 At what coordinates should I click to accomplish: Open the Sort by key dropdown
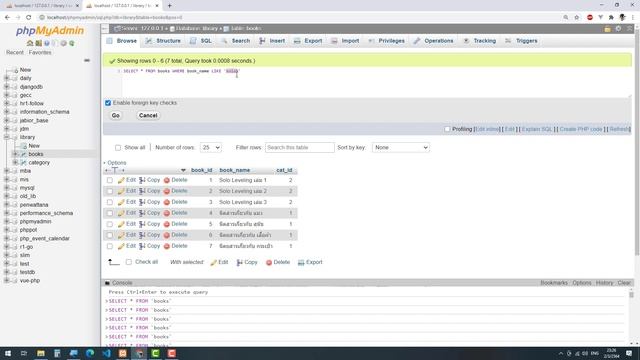pos(401,147)
